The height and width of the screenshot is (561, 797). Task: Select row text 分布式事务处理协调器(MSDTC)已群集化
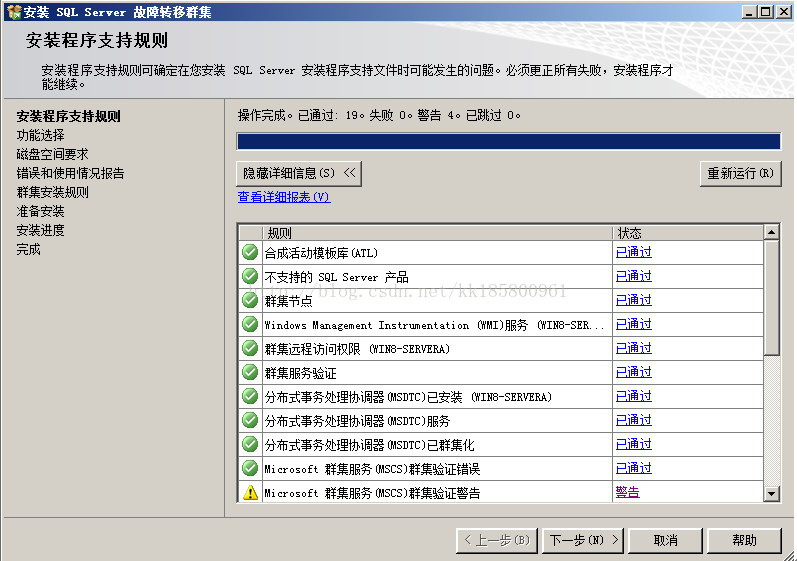(x=370, y=445)
